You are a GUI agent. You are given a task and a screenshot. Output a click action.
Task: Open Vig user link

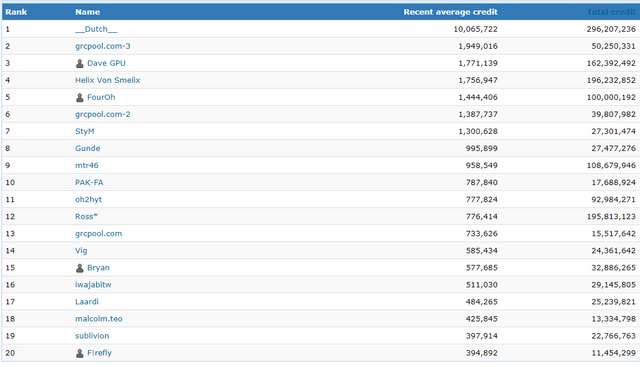(x=81, y=251)
